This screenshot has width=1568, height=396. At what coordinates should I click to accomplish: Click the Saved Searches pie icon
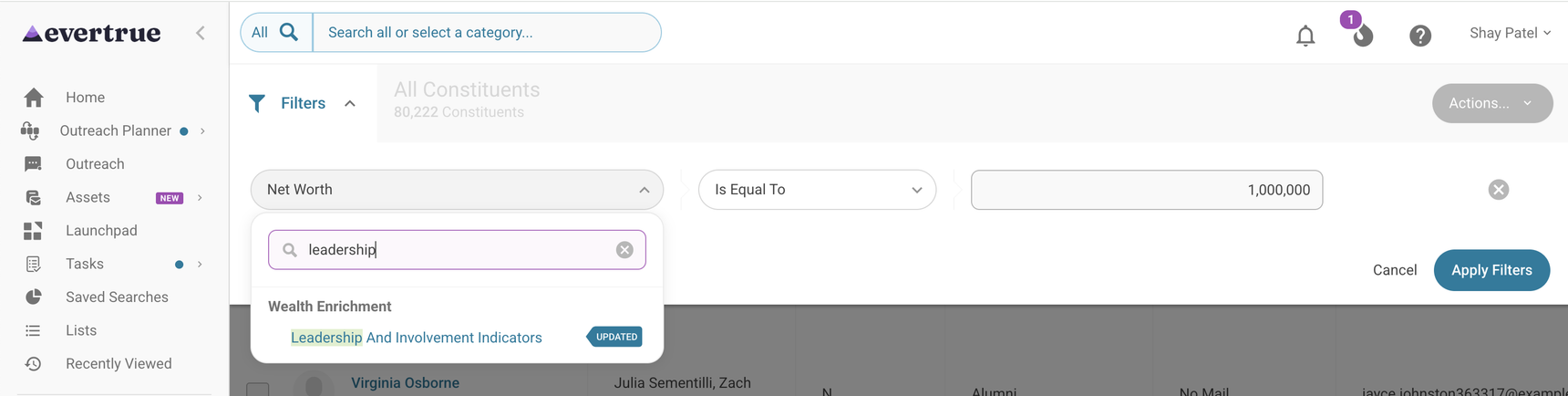coord(34,297)
